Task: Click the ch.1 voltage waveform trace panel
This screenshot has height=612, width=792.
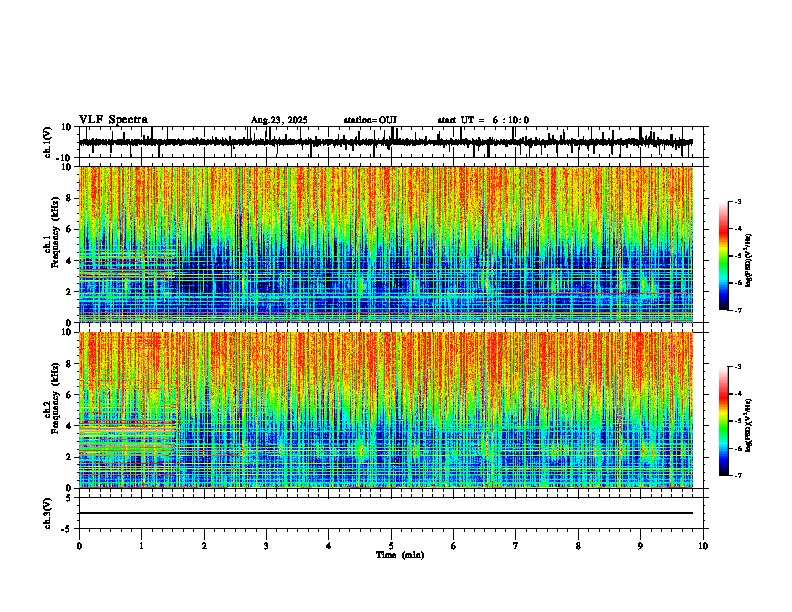Action: 391,142
